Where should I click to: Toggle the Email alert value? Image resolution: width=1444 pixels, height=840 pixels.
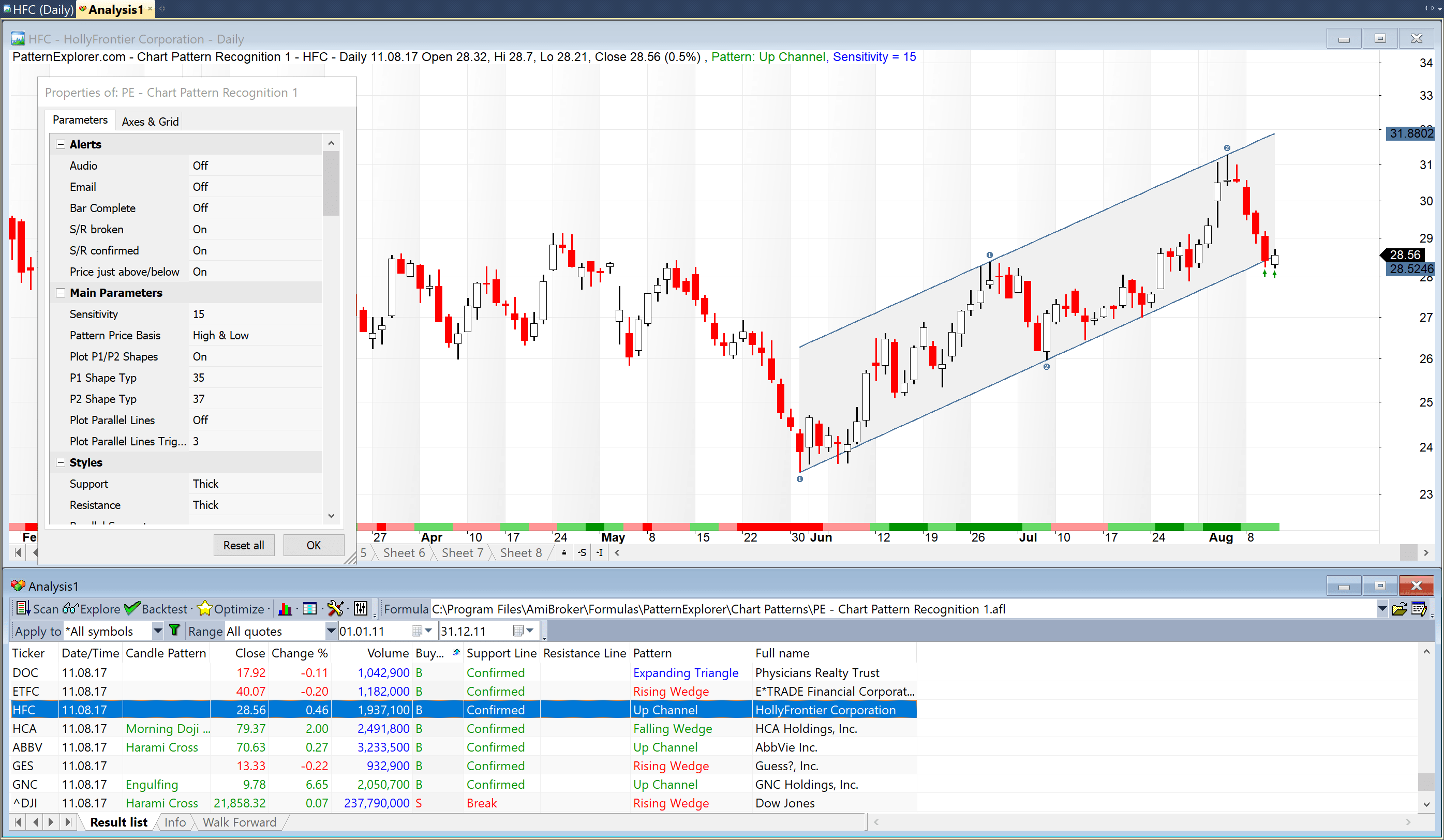[x=255, y=187]
